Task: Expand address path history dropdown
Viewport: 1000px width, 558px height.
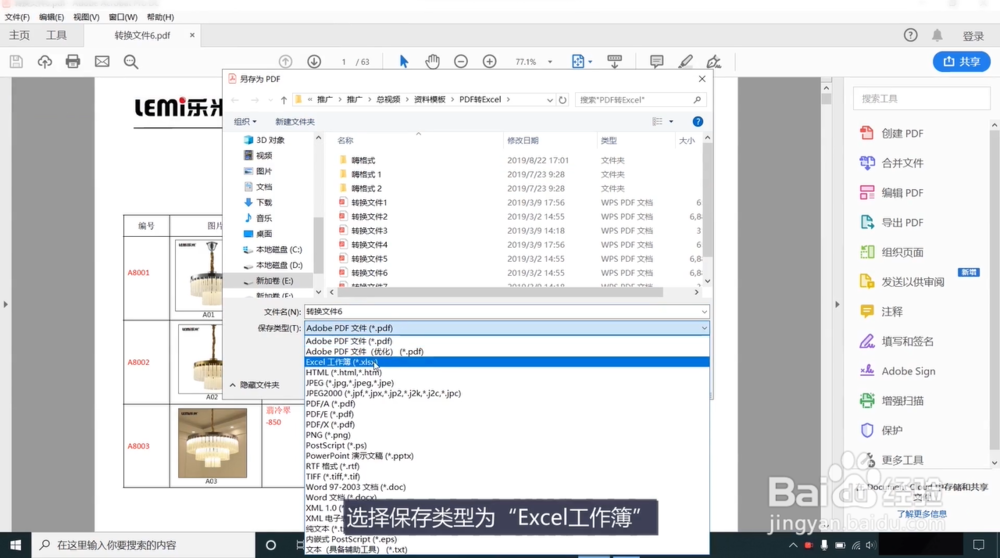Action: (x=549, y=99)
